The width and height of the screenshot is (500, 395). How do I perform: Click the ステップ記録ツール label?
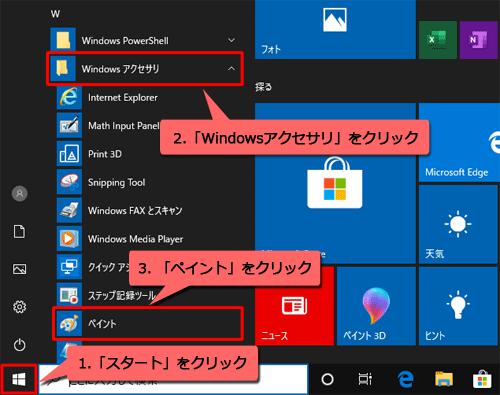pos(122,295)
